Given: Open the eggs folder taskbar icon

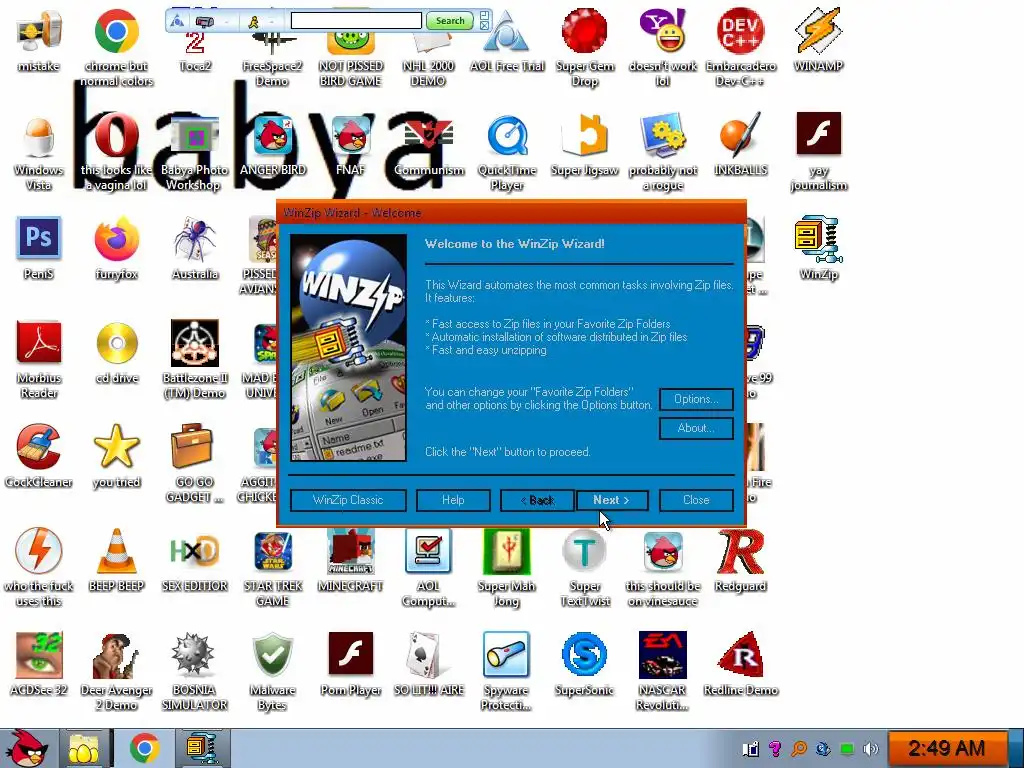Looking at the screenshot, I should click(x=84, y=748).
